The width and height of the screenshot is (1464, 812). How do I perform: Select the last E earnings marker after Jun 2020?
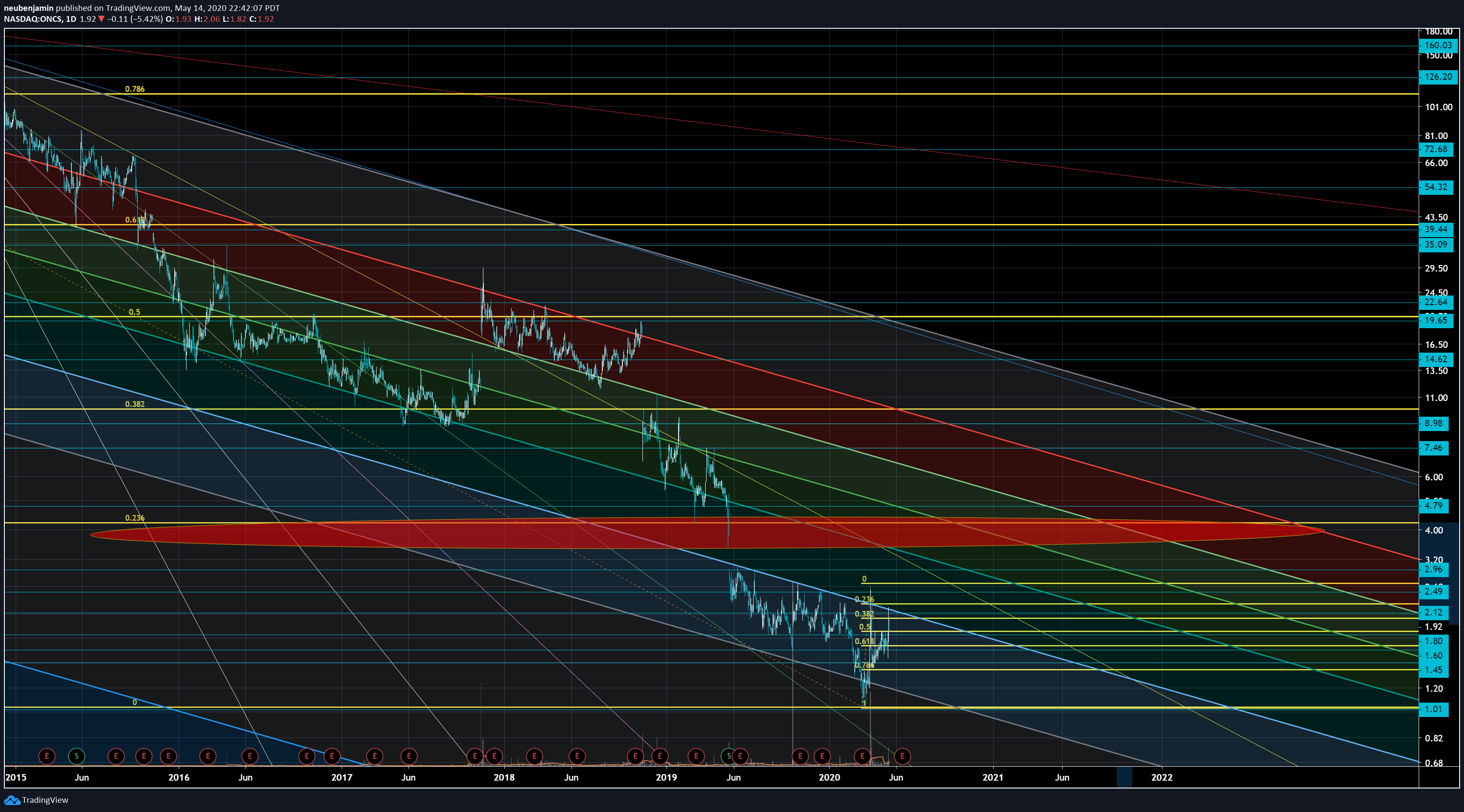tap(902, 756)
